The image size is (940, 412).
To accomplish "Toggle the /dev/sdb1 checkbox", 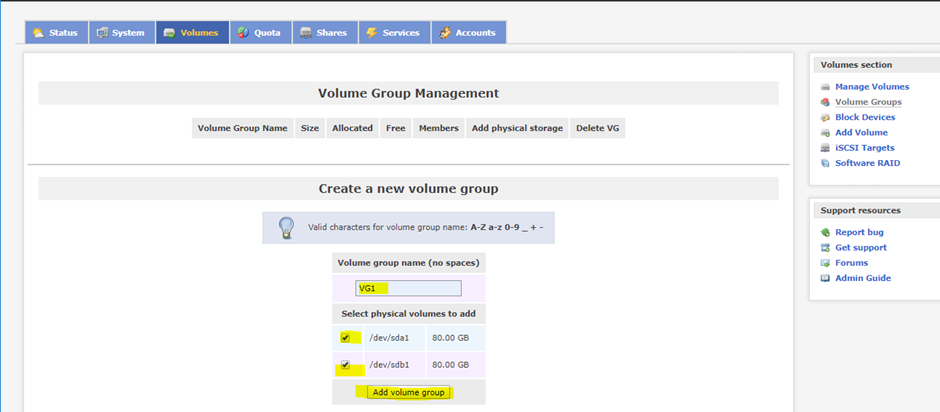I will pyautogui.click(x=345, y=365).
